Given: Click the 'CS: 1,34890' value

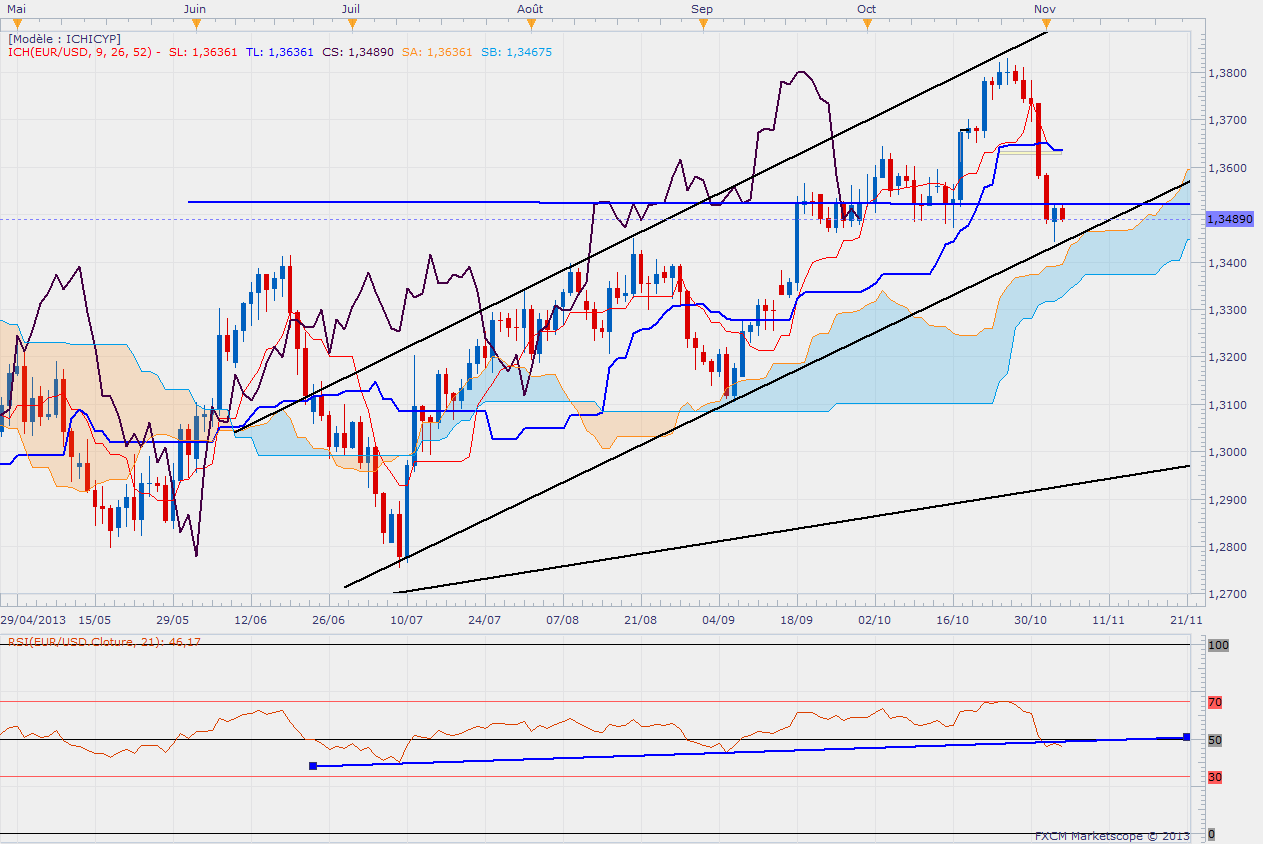Looking at the screenshot, I should tap(358, 52).
